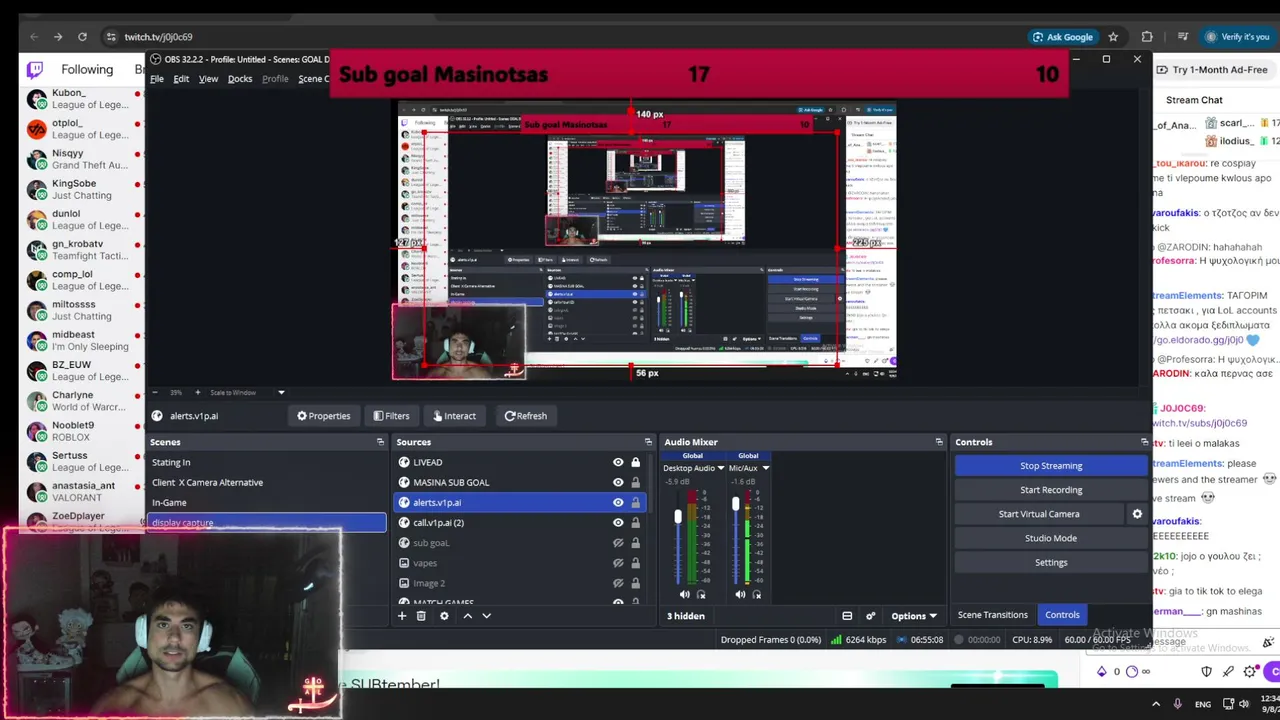Toggle Desktop Audio monitoring headphone icon
Image resolution: width=1280 pixels, height=720 pixels.
(x=701, y=594)
